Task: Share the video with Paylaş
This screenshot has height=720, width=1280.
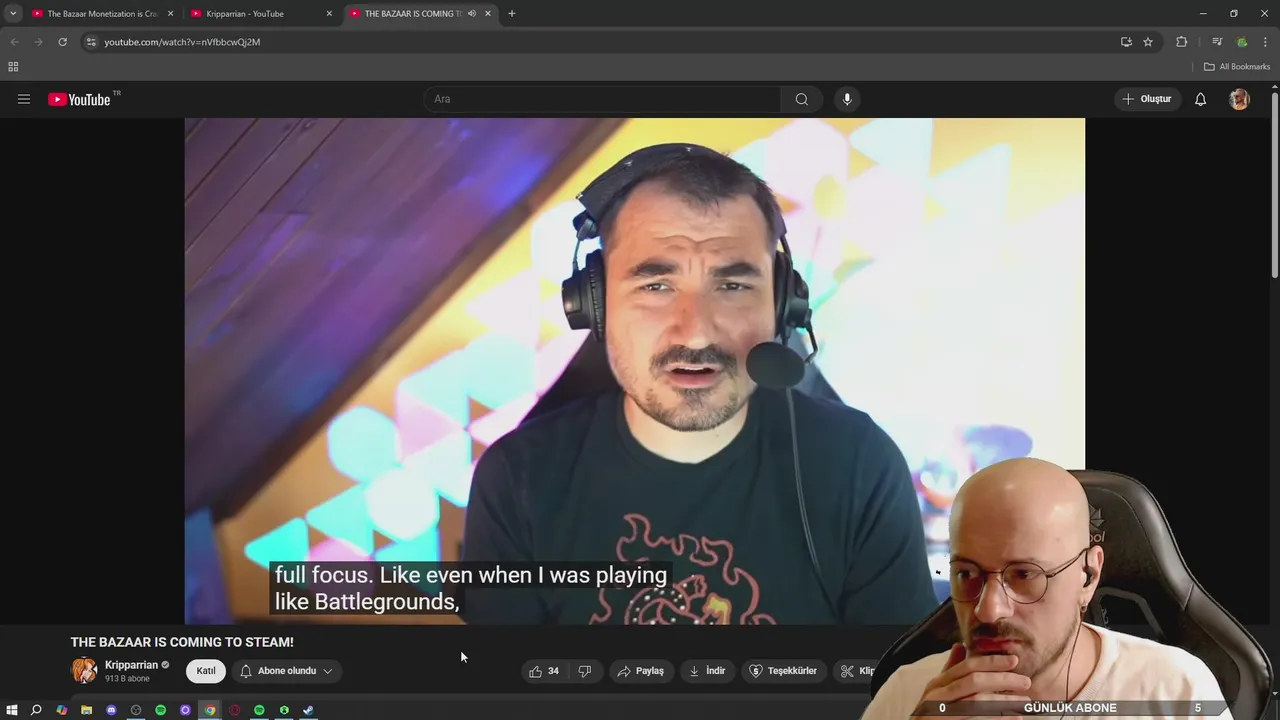Action: [x=640, y=671]
